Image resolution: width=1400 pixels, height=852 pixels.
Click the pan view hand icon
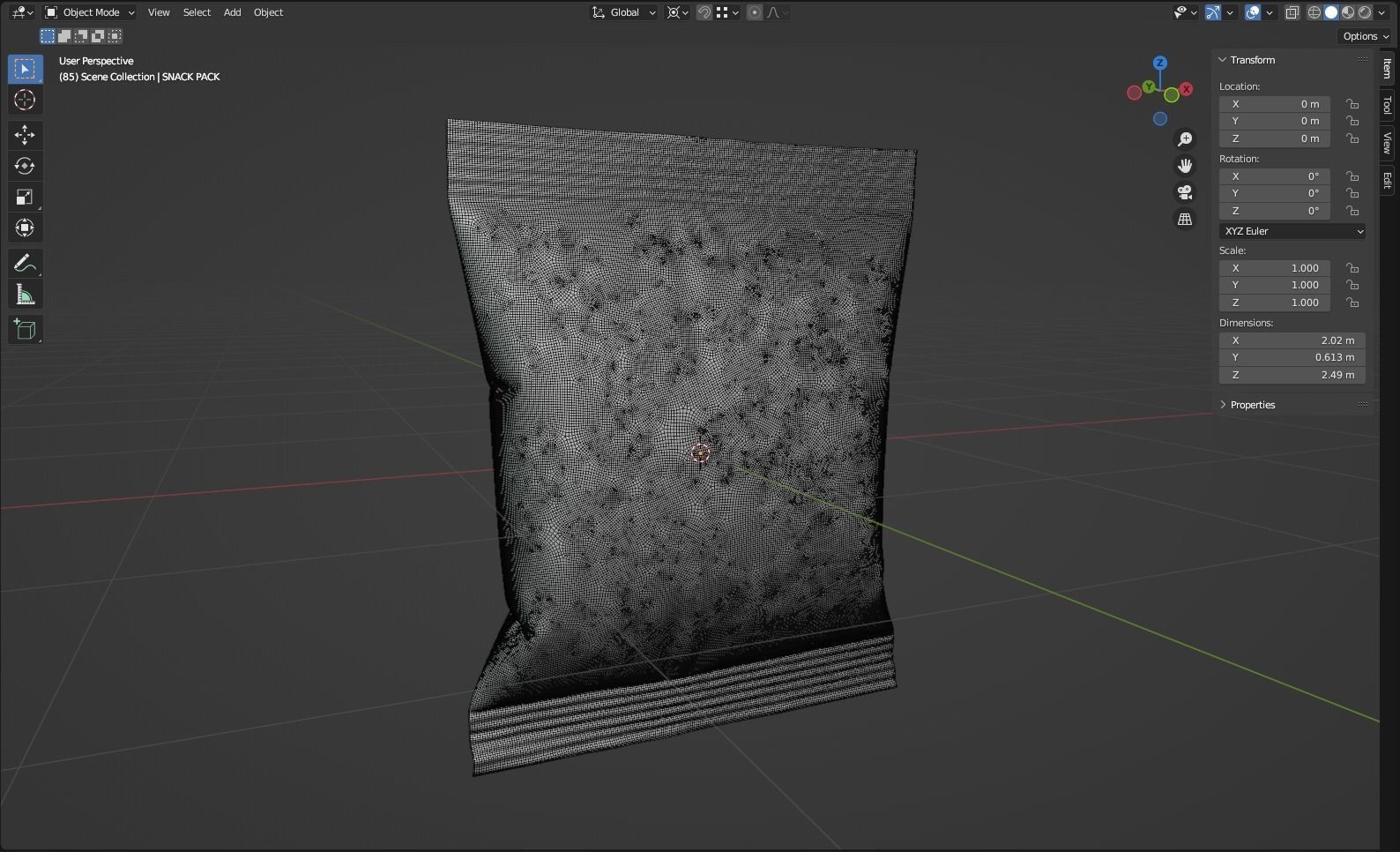pos(1185,166)
